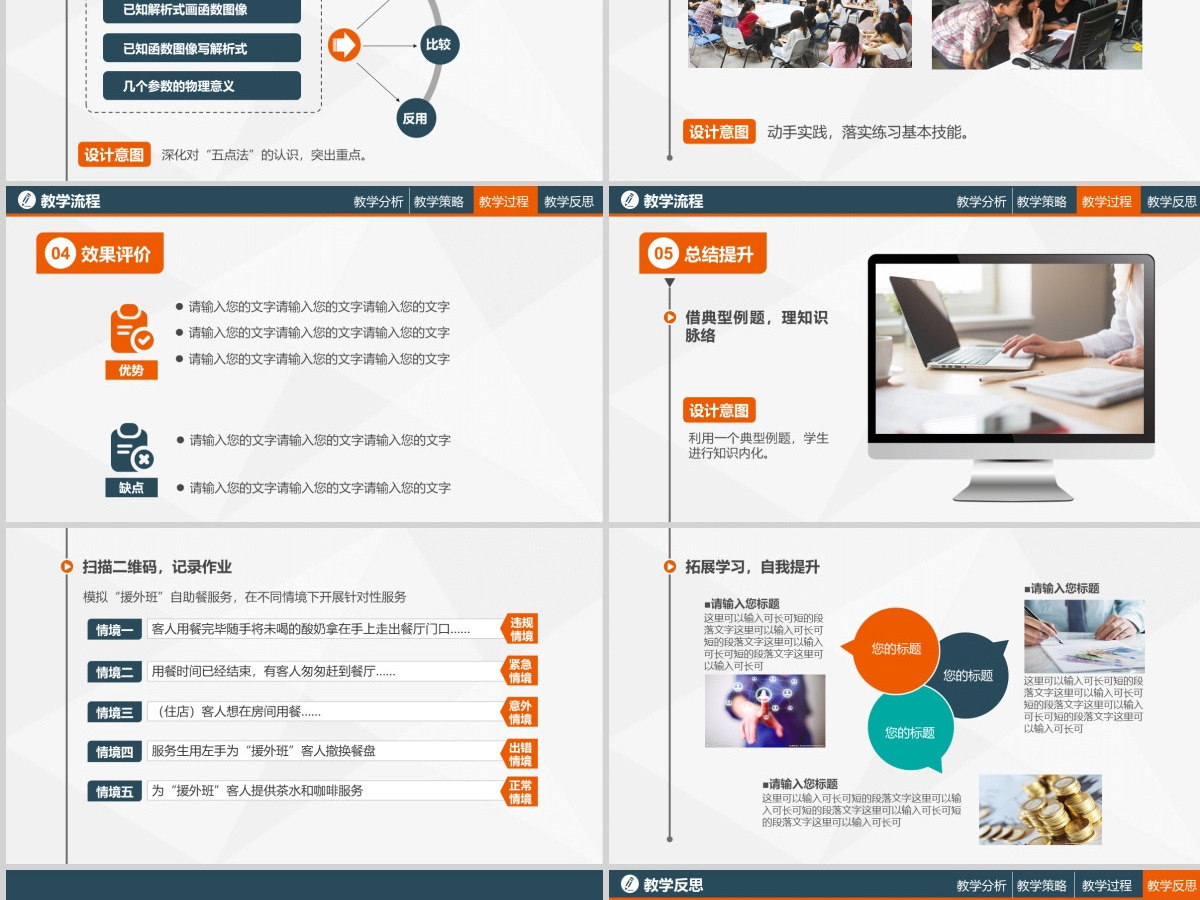Select the 教学过程 tab on the 总结提升 slide
The image size is (1200, 900).
[x=1107, y=201]
